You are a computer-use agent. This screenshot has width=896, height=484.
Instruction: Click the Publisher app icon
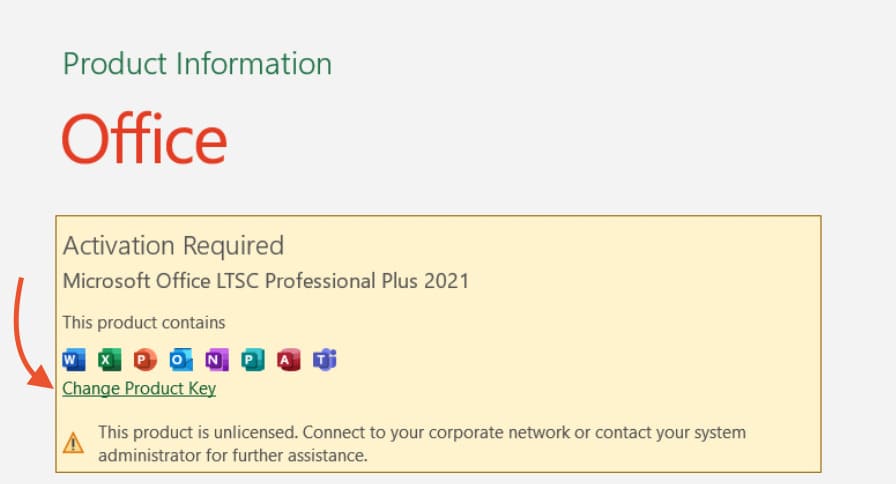(x=253, y=360)
